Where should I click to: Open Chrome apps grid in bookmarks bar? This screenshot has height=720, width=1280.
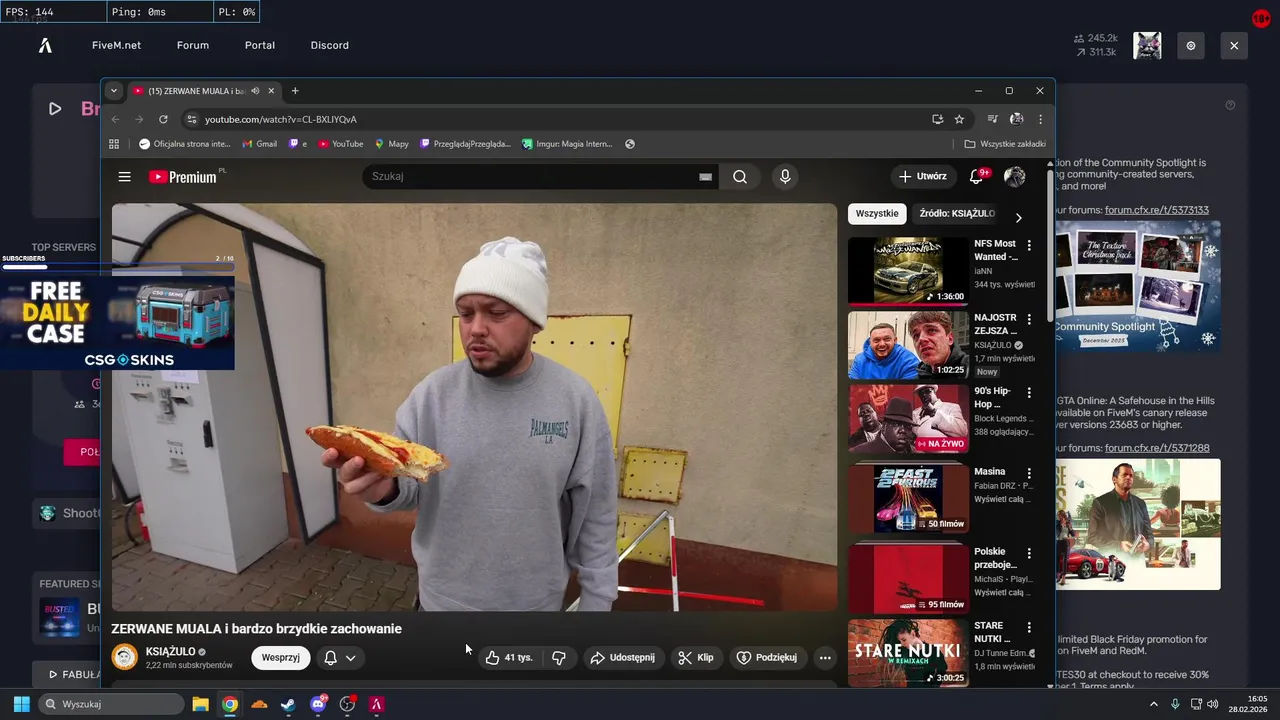114,144
